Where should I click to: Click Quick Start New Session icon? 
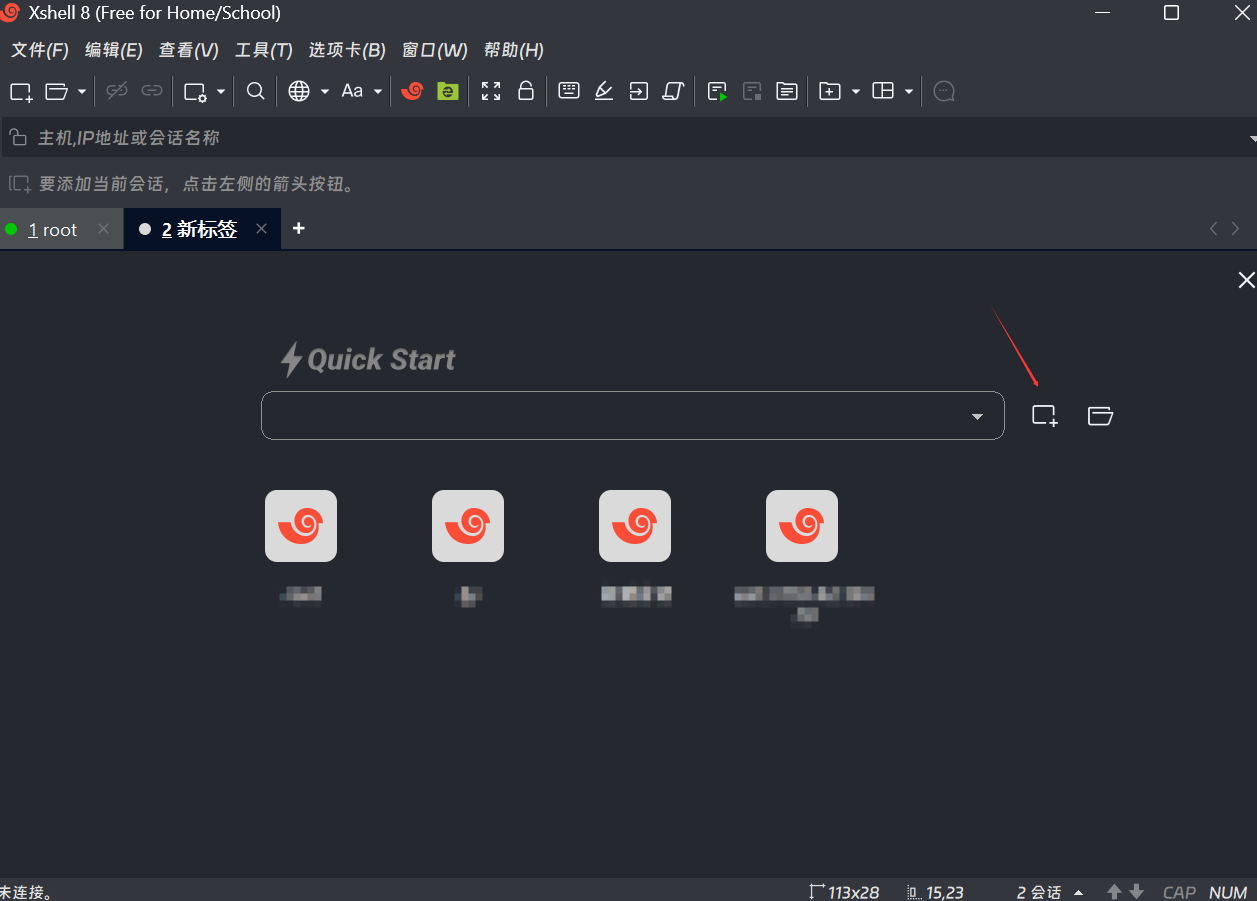point(1045,416)
